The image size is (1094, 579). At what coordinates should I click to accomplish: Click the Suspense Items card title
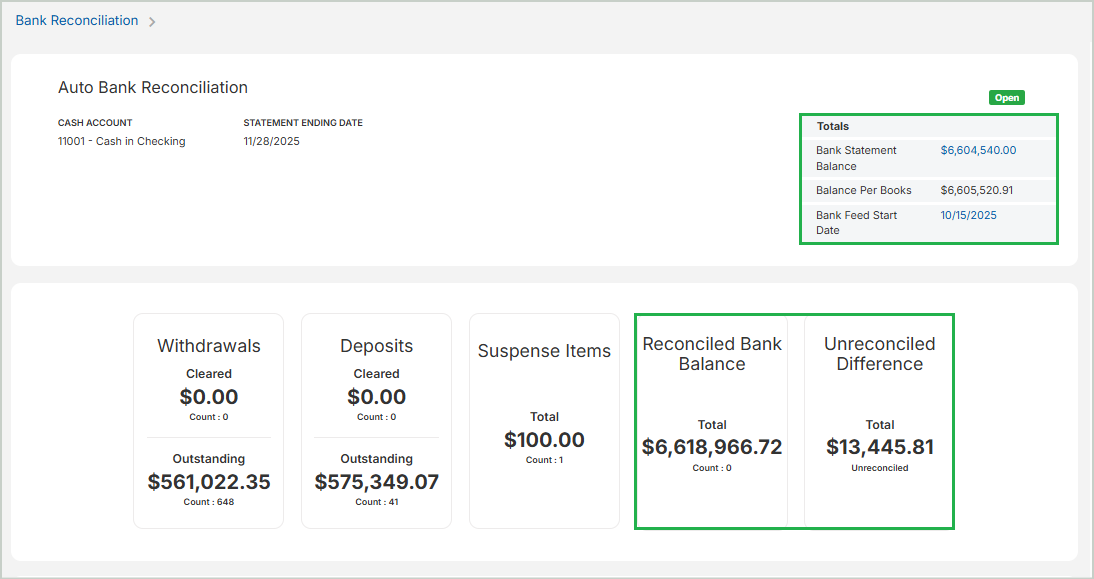544,351
